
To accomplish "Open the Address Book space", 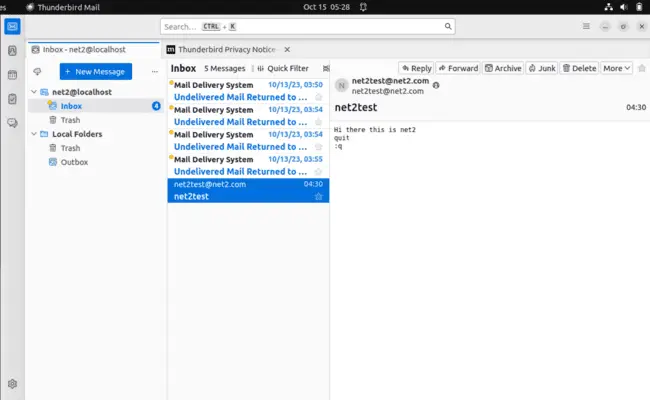I will (12, 51).
